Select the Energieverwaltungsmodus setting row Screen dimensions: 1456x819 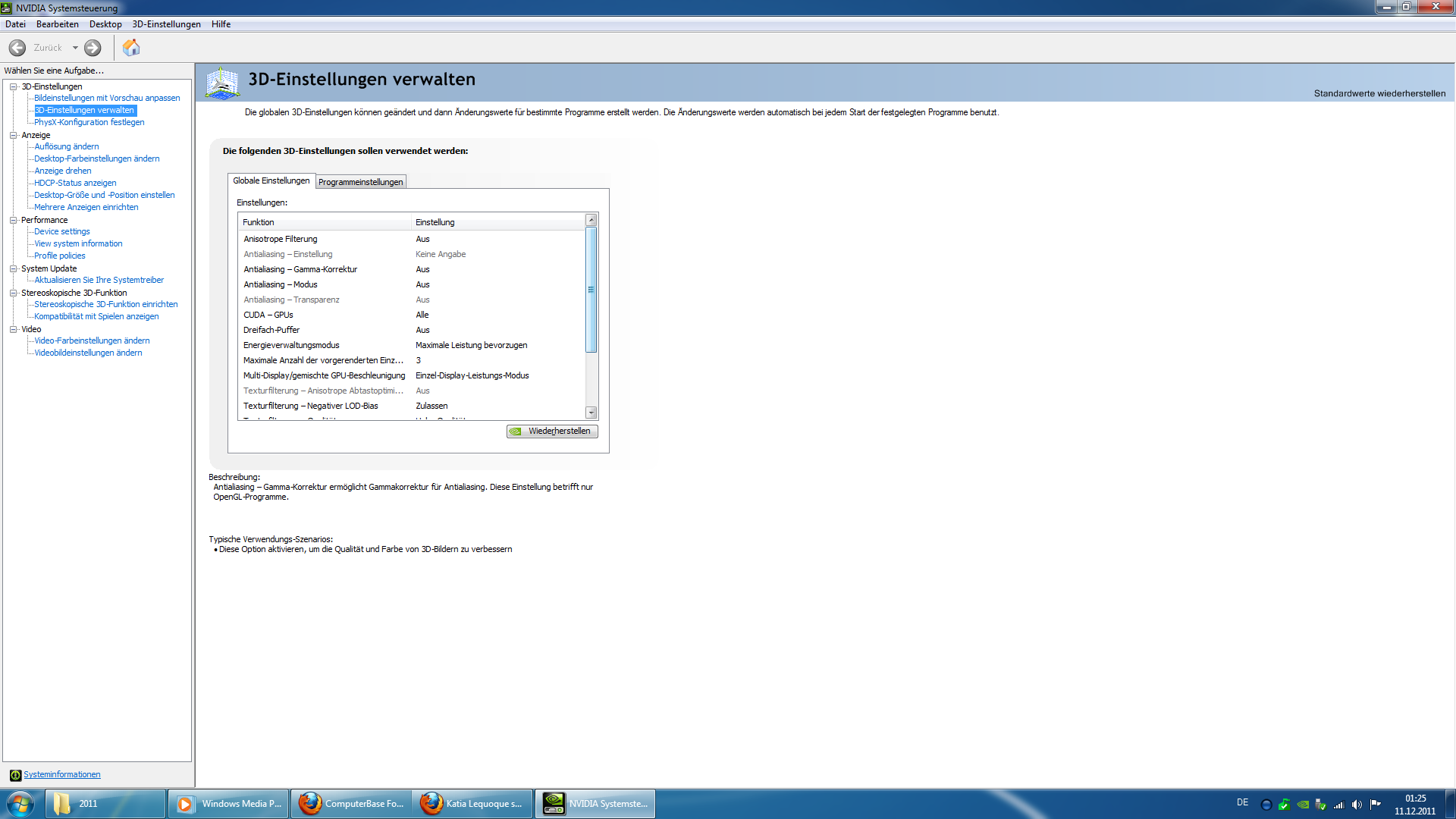pos(291,345)
